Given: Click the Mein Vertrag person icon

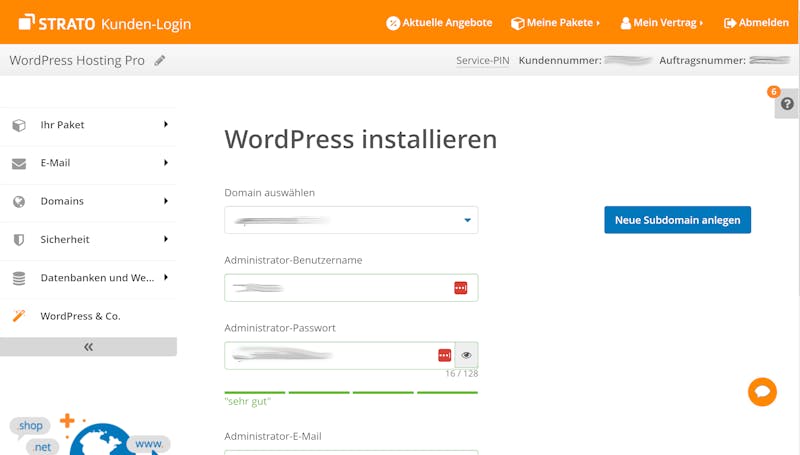Looking at the screenshot, I should 626,23.
